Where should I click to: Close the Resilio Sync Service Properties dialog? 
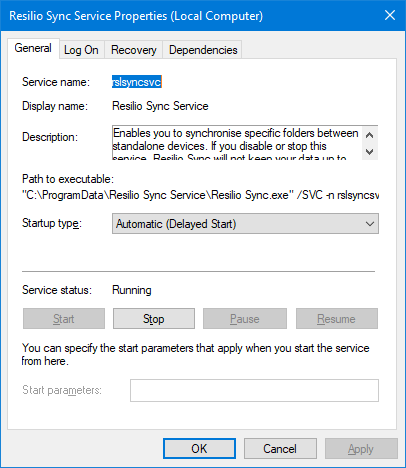[390, 15]
